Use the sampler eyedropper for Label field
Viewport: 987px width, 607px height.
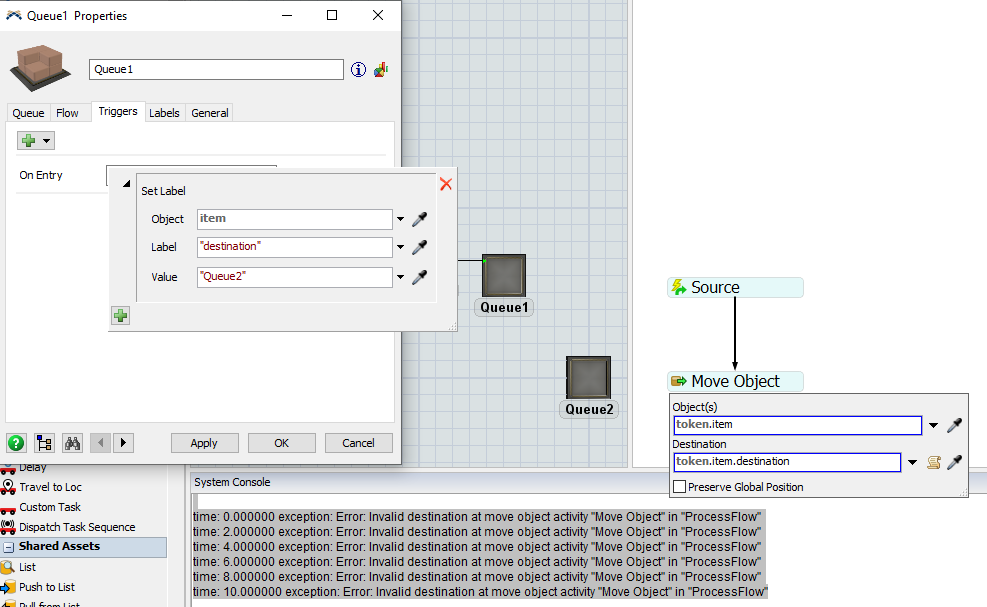point(419,247)
